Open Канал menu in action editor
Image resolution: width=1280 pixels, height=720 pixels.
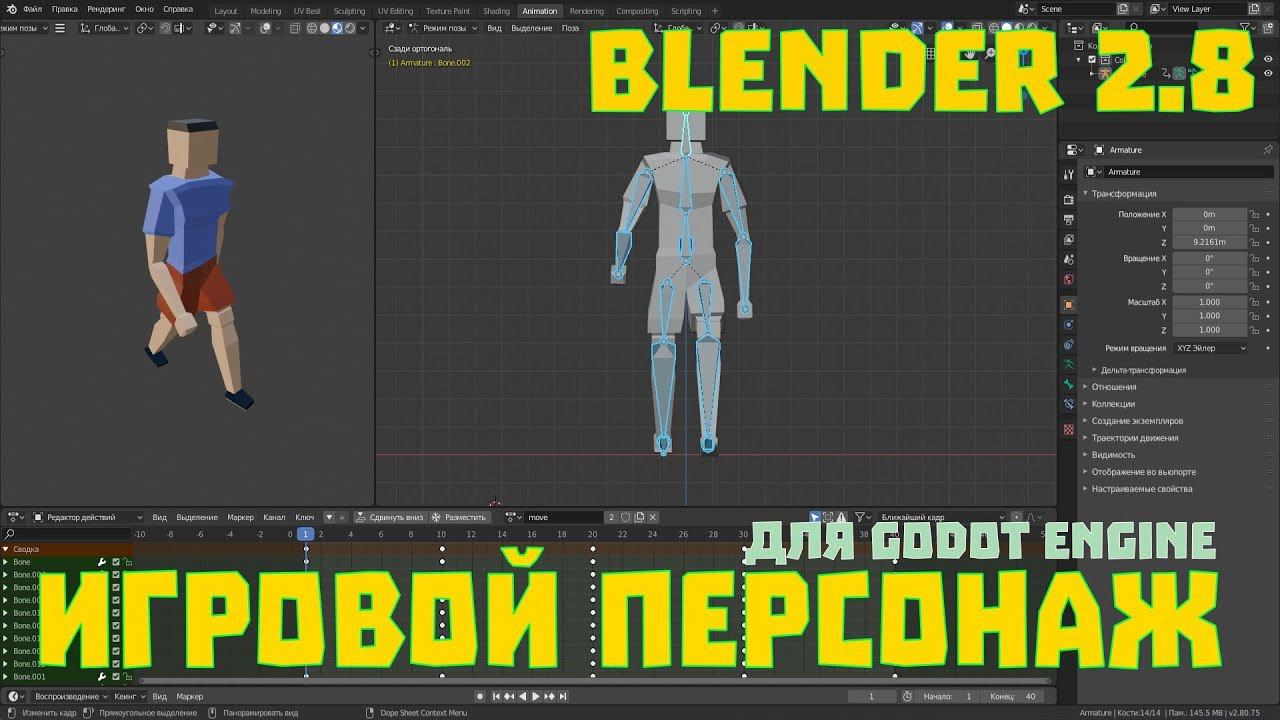click(274, 517)
